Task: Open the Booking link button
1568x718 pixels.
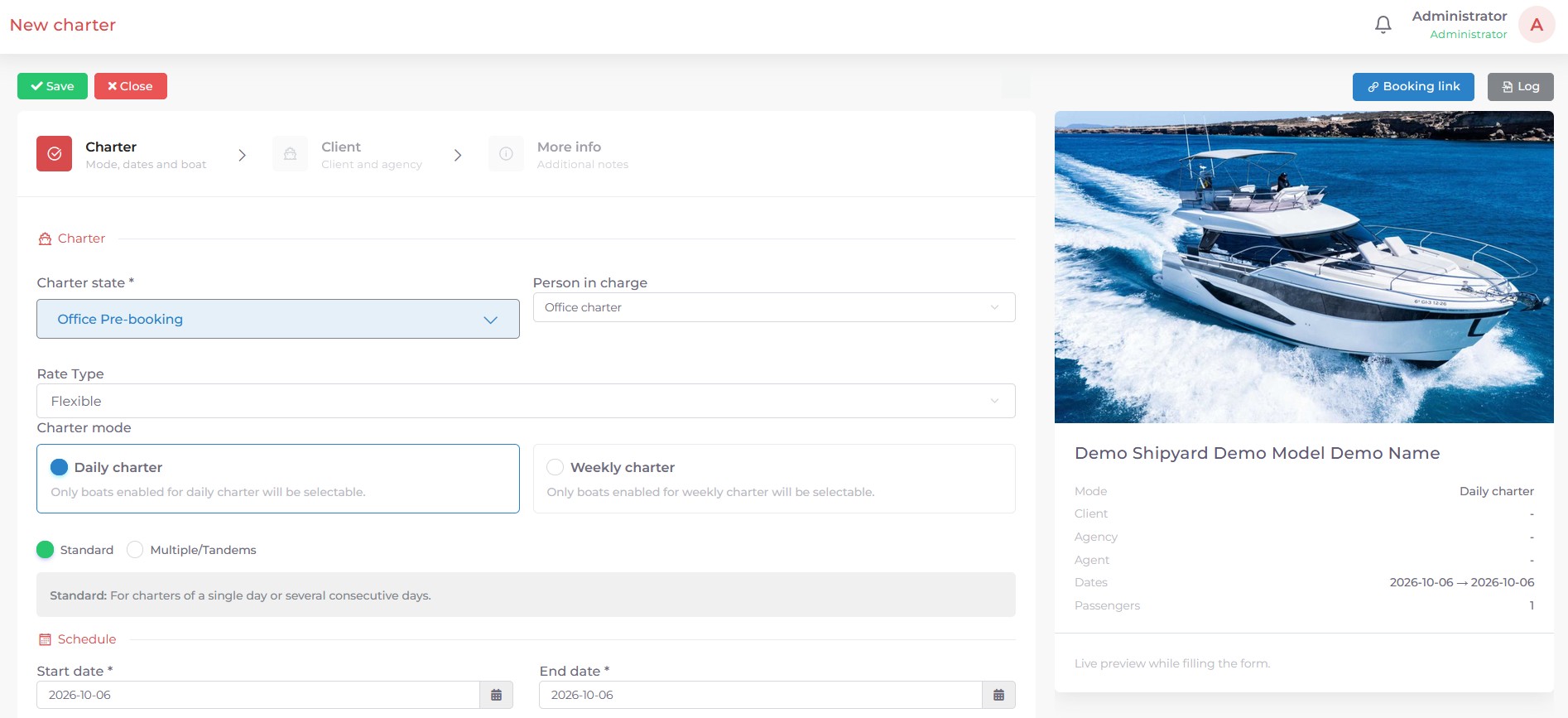Action: 1413,86
